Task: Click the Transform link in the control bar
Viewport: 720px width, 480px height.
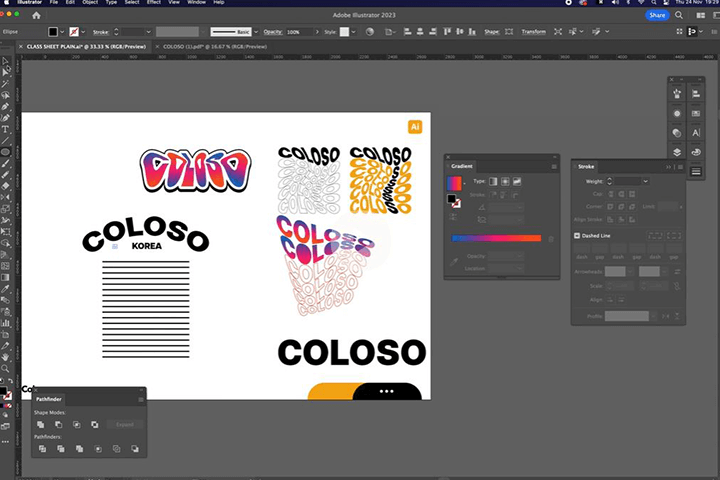Action: pyautogui.click(x=534, y=32)
